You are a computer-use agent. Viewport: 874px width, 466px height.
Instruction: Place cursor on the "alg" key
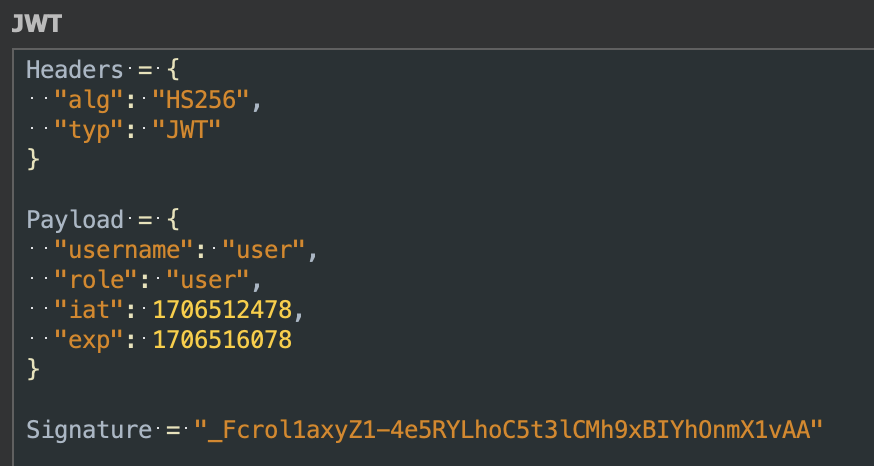(85, 100)
